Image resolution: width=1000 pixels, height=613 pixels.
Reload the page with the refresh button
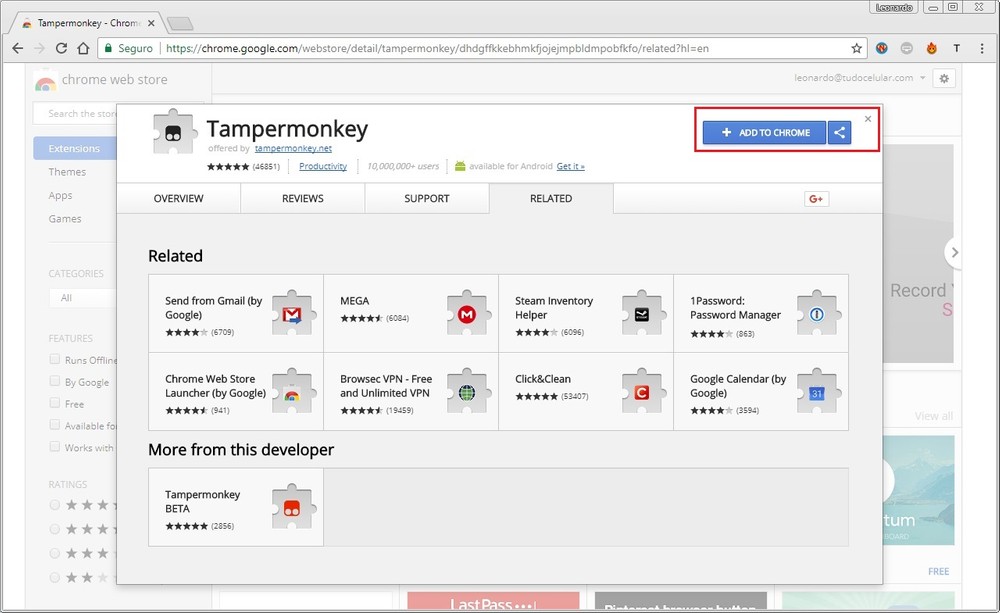[61, 48]
